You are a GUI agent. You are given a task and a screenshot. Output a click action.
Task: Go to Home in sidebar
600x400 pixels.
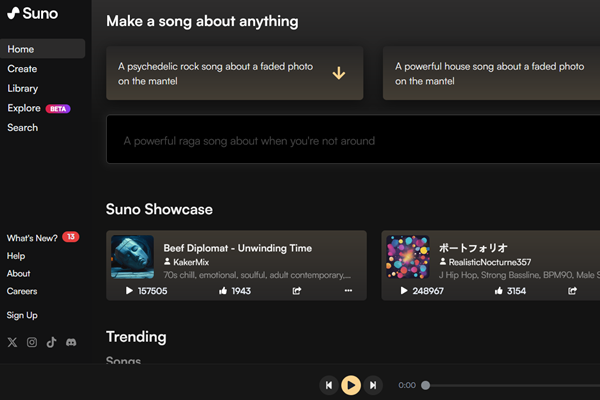pos(42,49)
